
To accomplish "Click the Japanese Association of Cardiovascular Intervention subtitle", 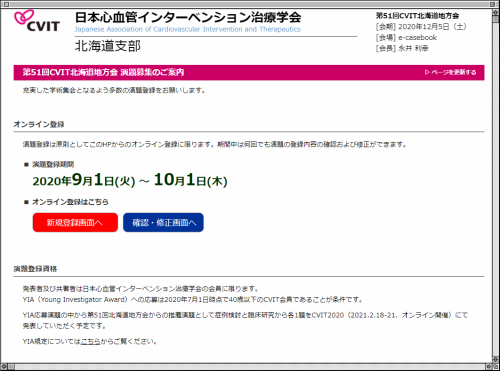I will [188, 29].
